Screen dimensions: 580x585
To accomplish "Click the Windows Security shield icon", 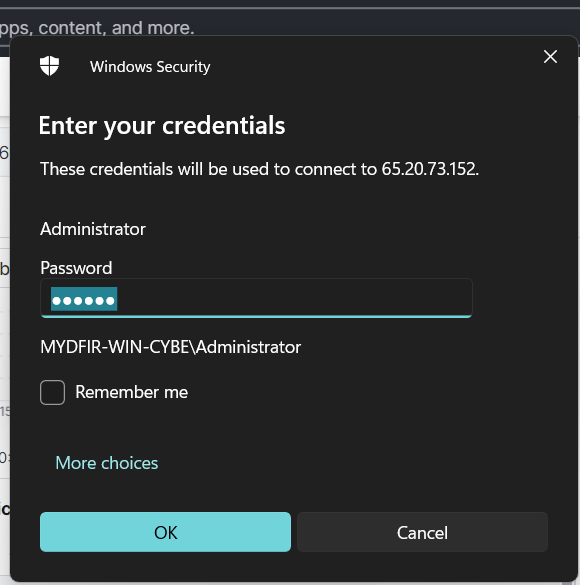I will click(x=49, y=66).
